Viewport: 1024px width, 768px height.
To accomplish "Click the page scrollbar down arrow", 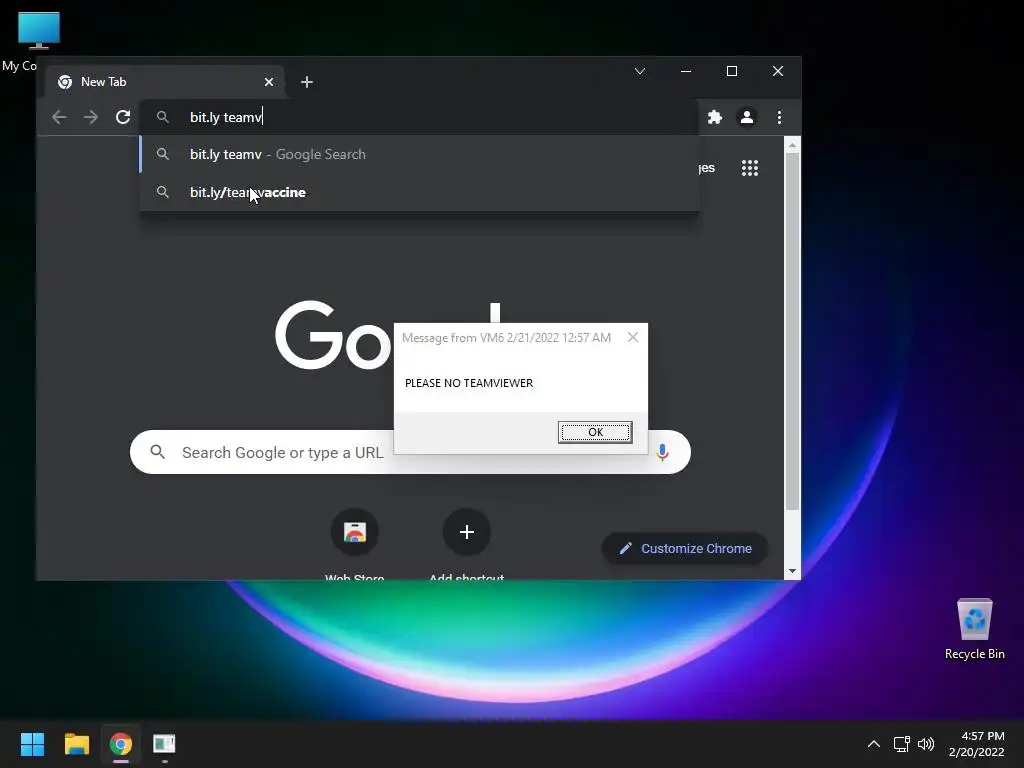I will point(792,571).
